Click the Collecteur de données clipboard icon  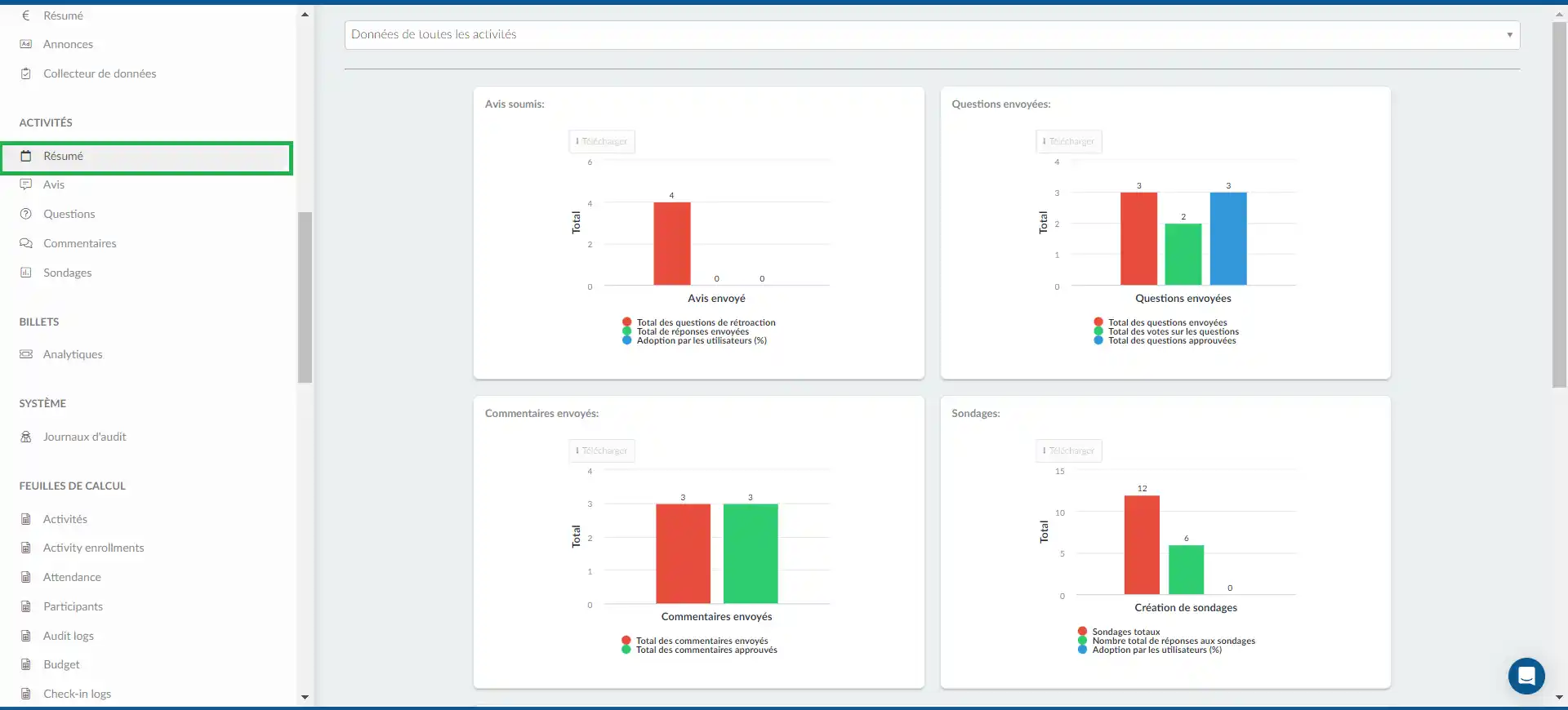tap(26, 73)
